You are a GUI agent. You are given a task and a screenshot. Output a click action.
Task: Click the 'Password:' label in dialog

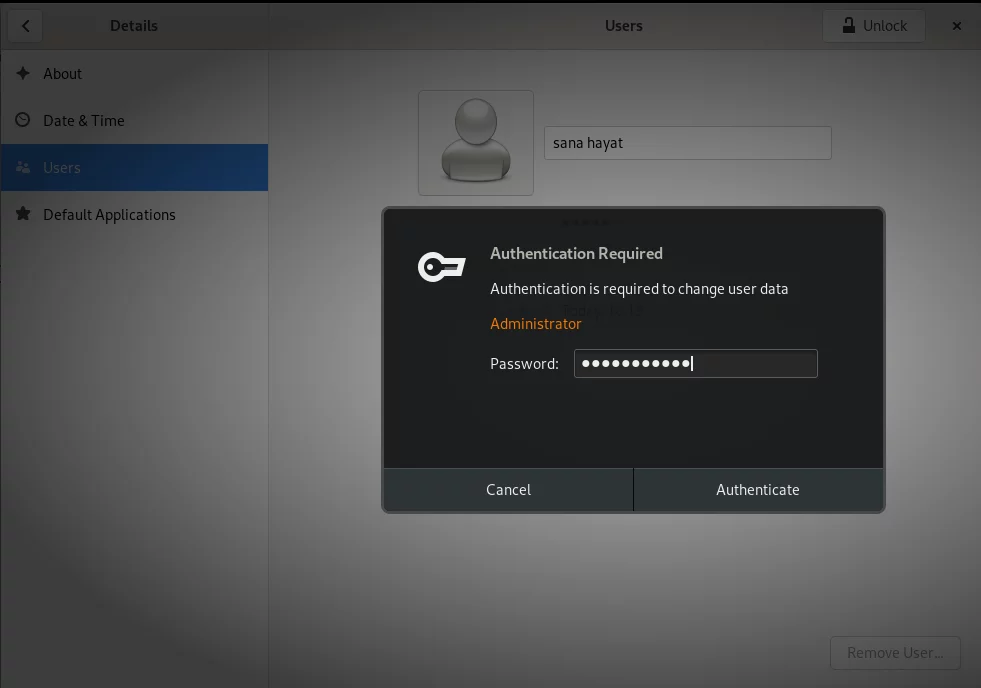click(x=524, y=364)
